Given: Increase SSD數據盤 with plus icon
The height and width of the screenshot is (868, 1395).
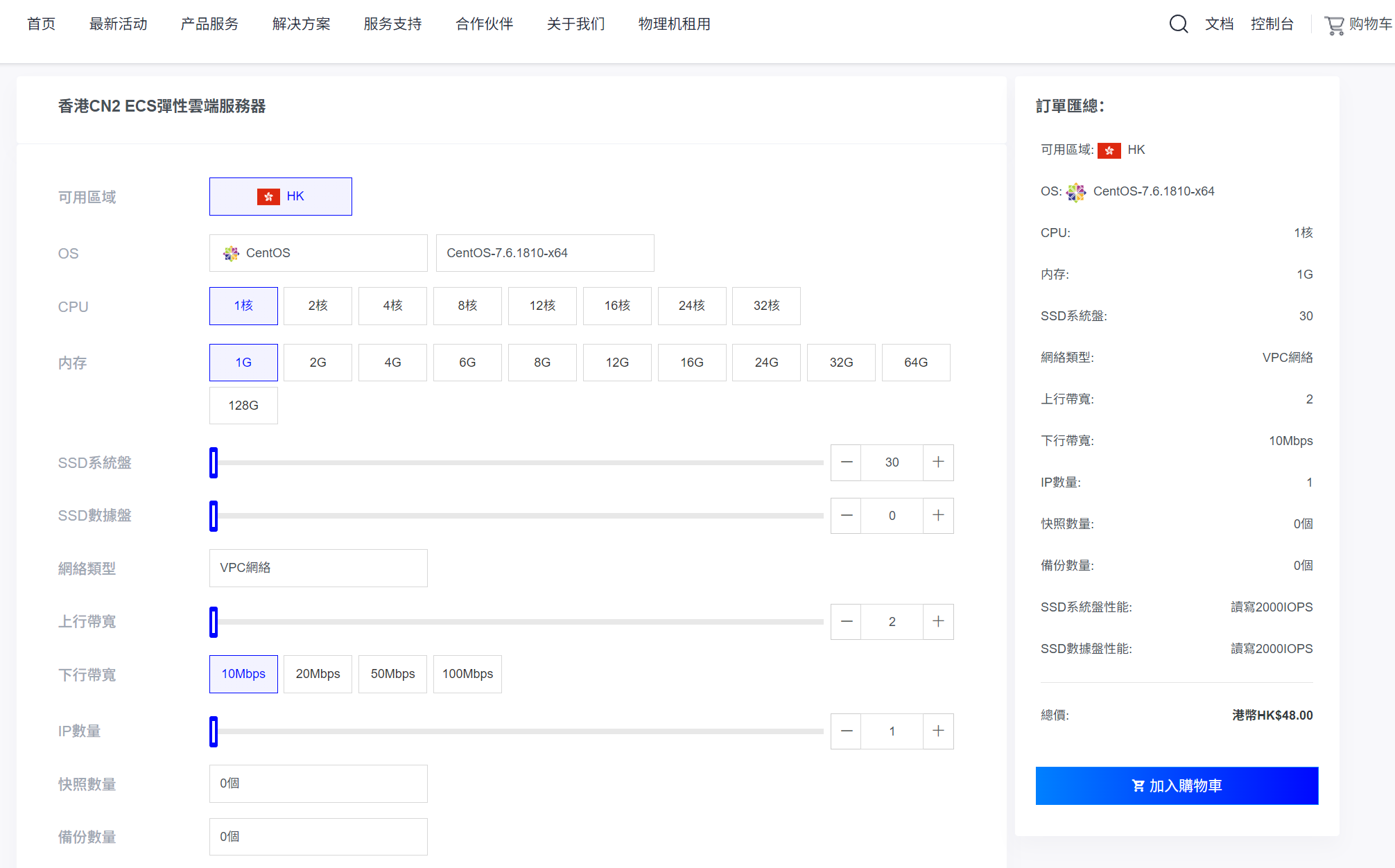Looking at the screenshot, I should tap(938, 516).
